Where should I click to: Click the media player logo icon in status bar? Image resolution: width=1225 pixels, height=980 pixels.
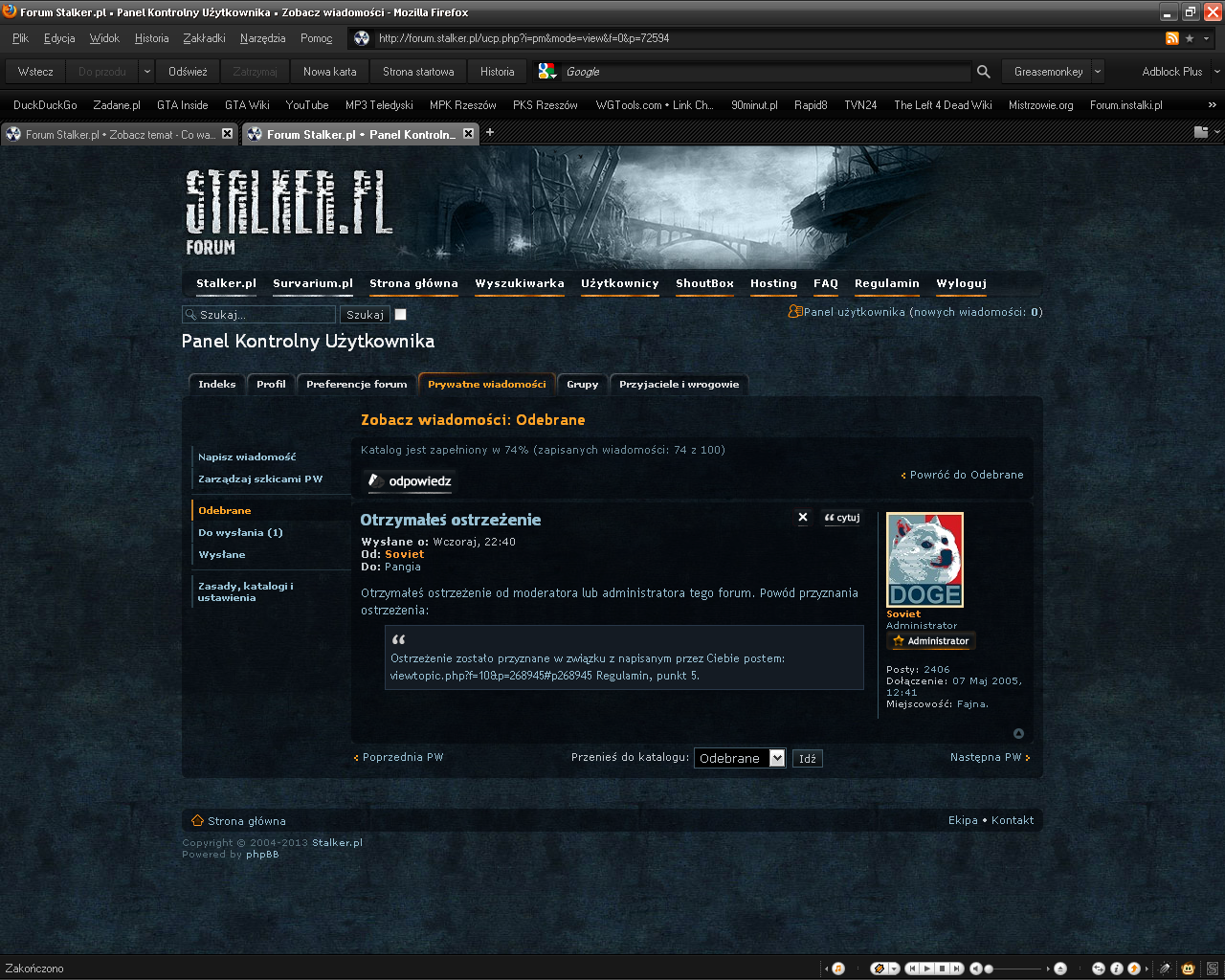(879, 969)
